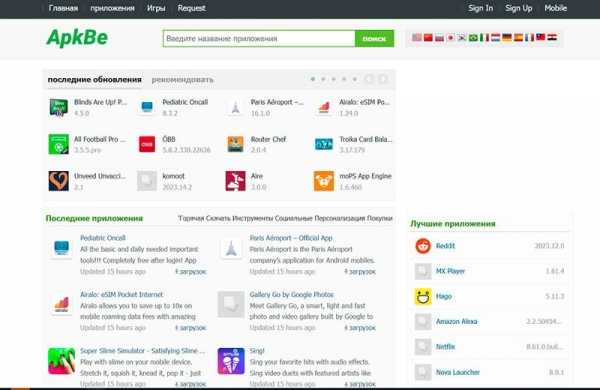
Task: Click the Sing! app icon
Action: pyautogui.click(x=231, y=361)
